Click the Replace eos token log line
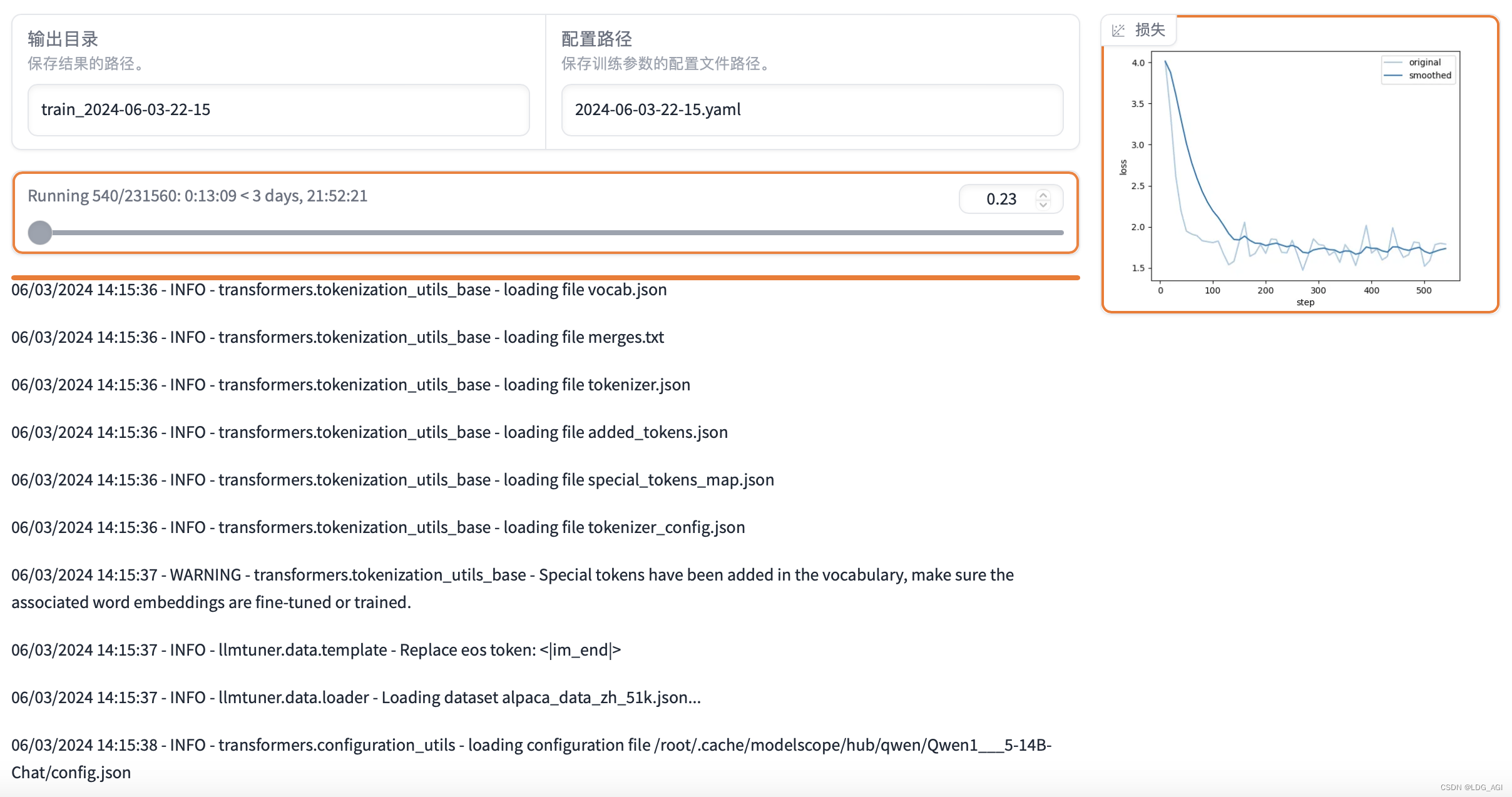 315,650
